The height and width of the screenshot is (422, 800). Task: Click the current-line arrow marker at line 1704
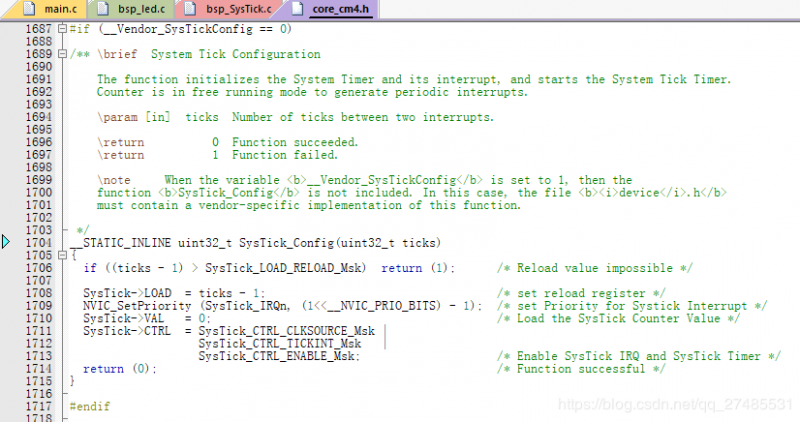click(x=6, y=241)
